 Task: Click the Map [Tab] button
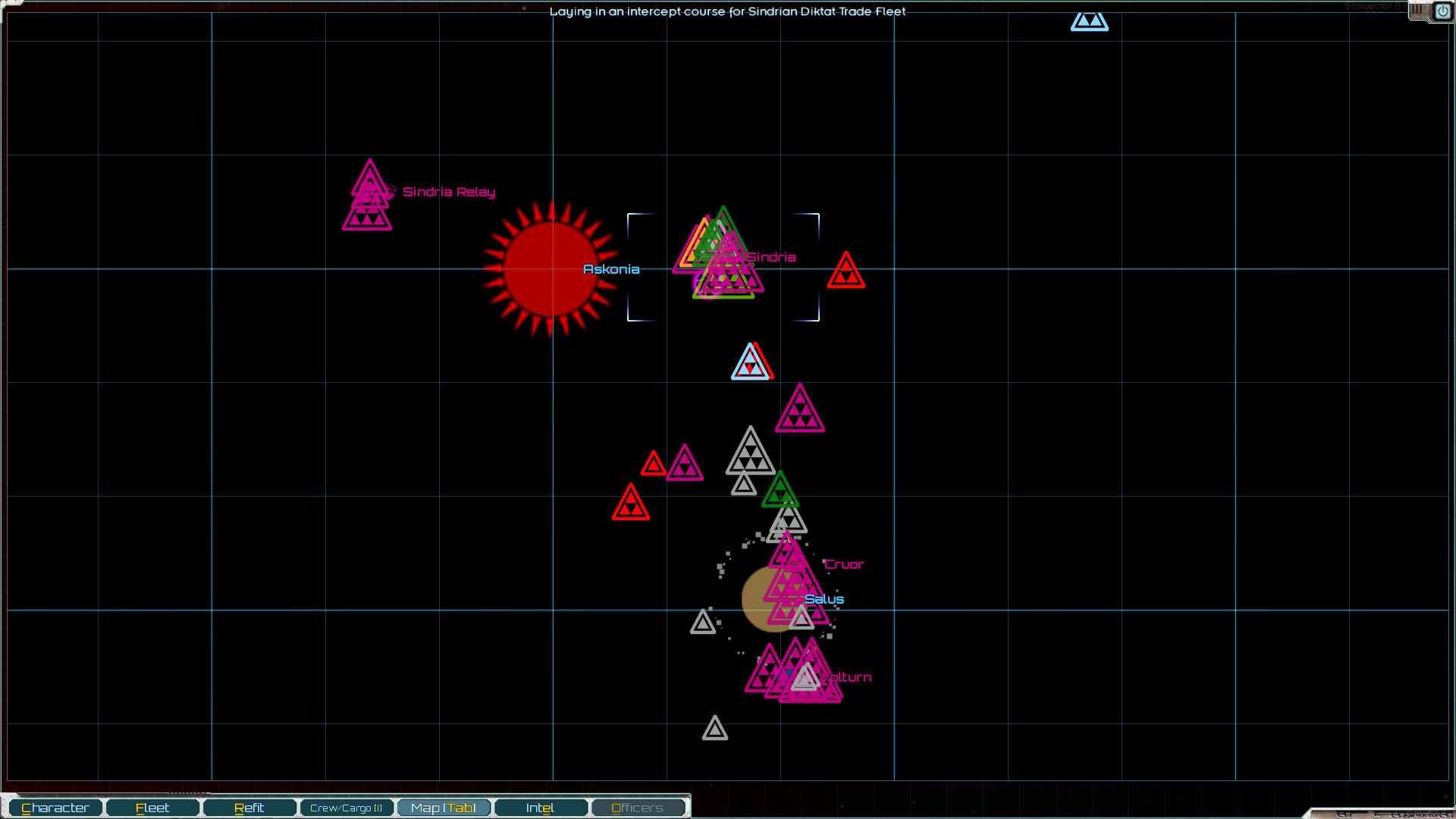point(444,808)
